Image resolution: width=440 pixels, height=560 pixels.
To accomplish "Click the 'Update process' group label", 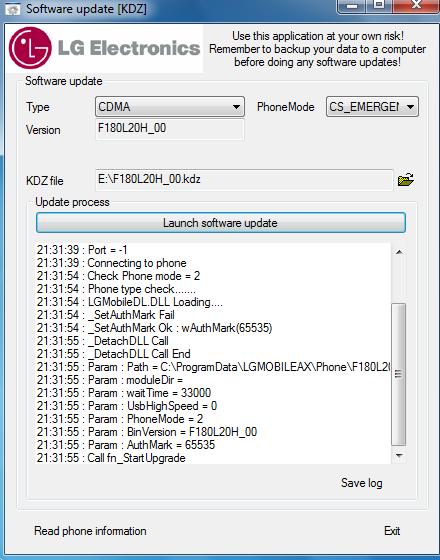I will coord(72,202).
